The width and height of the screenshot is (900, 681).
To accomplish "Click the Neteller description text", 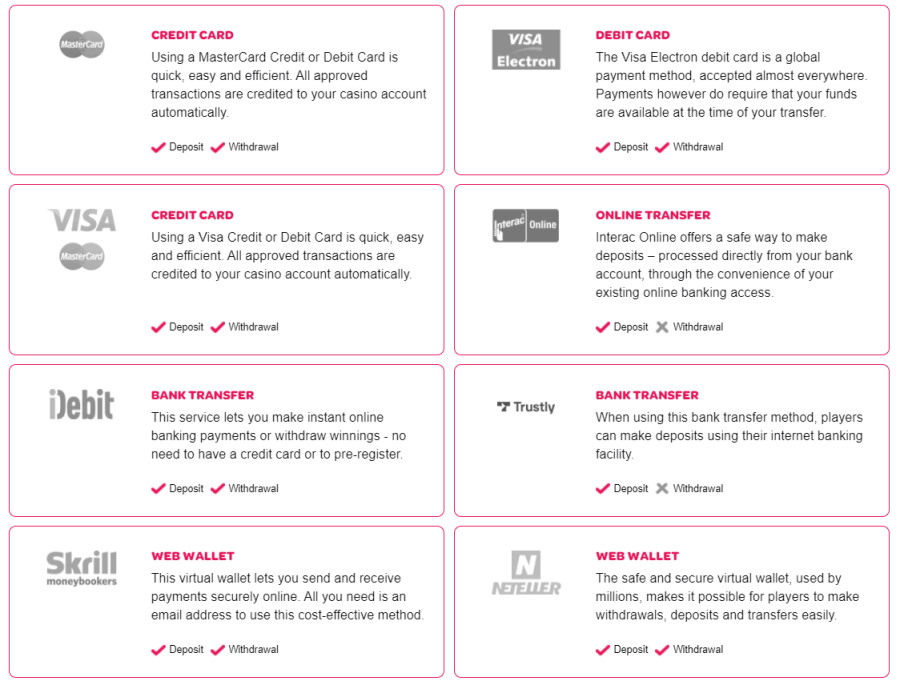I will 727,597.
